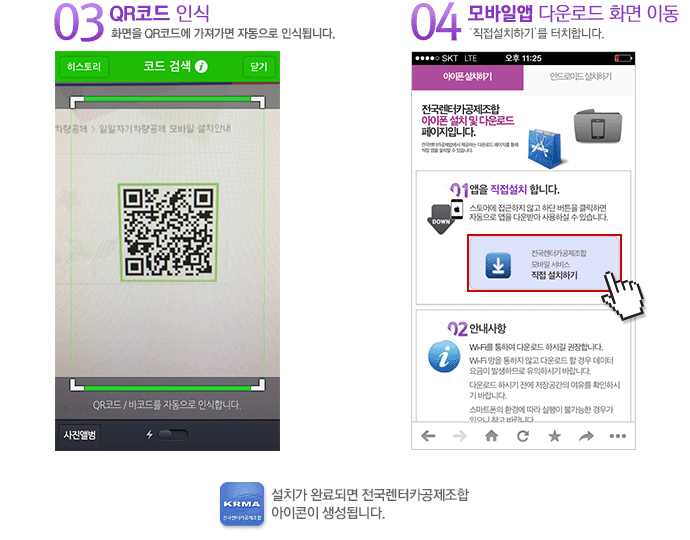Click '아이폰 설치 및 다운로드' purple text

click(x=467, y=121)
